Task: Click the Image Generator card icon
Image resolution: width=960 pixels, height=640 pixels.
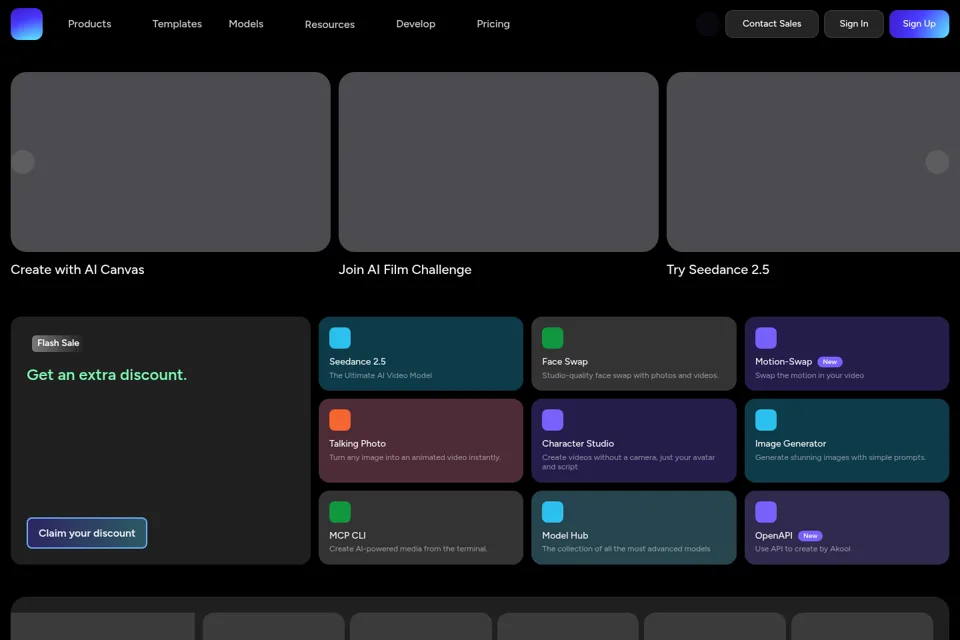Action: tap(765, 420)
